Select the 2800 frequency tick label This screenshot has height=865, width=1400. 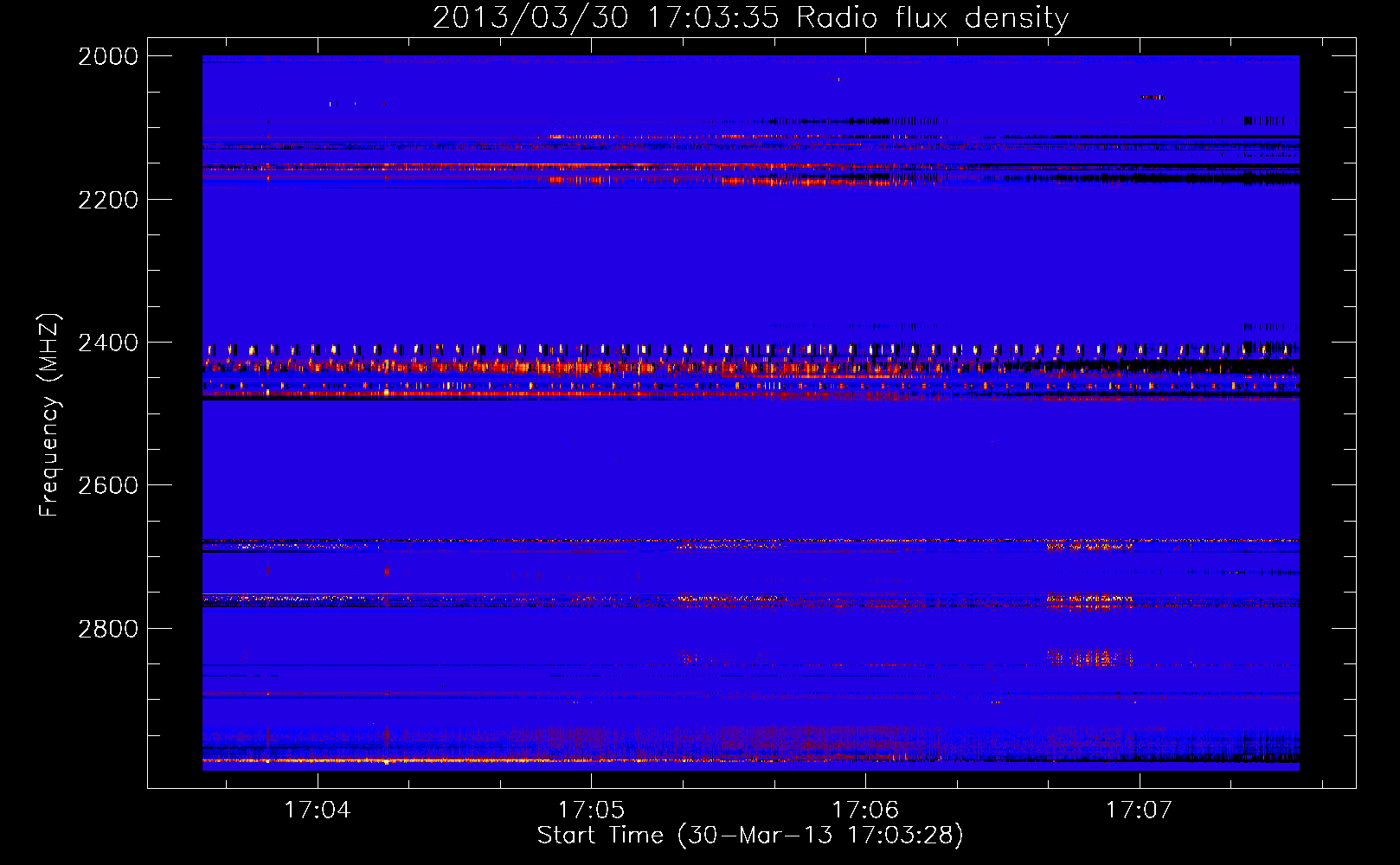pyautogui.click(x=108, y=629)
